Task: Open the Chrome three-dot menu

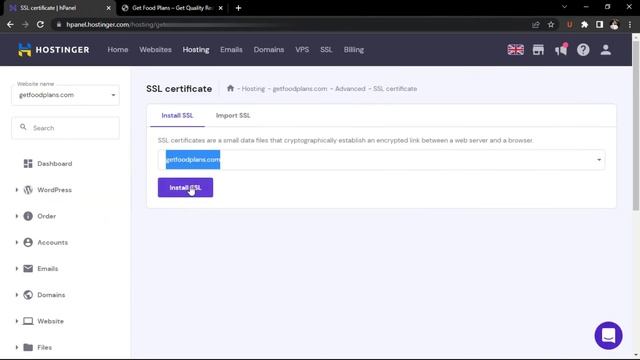Action: [x=630, y=24]
